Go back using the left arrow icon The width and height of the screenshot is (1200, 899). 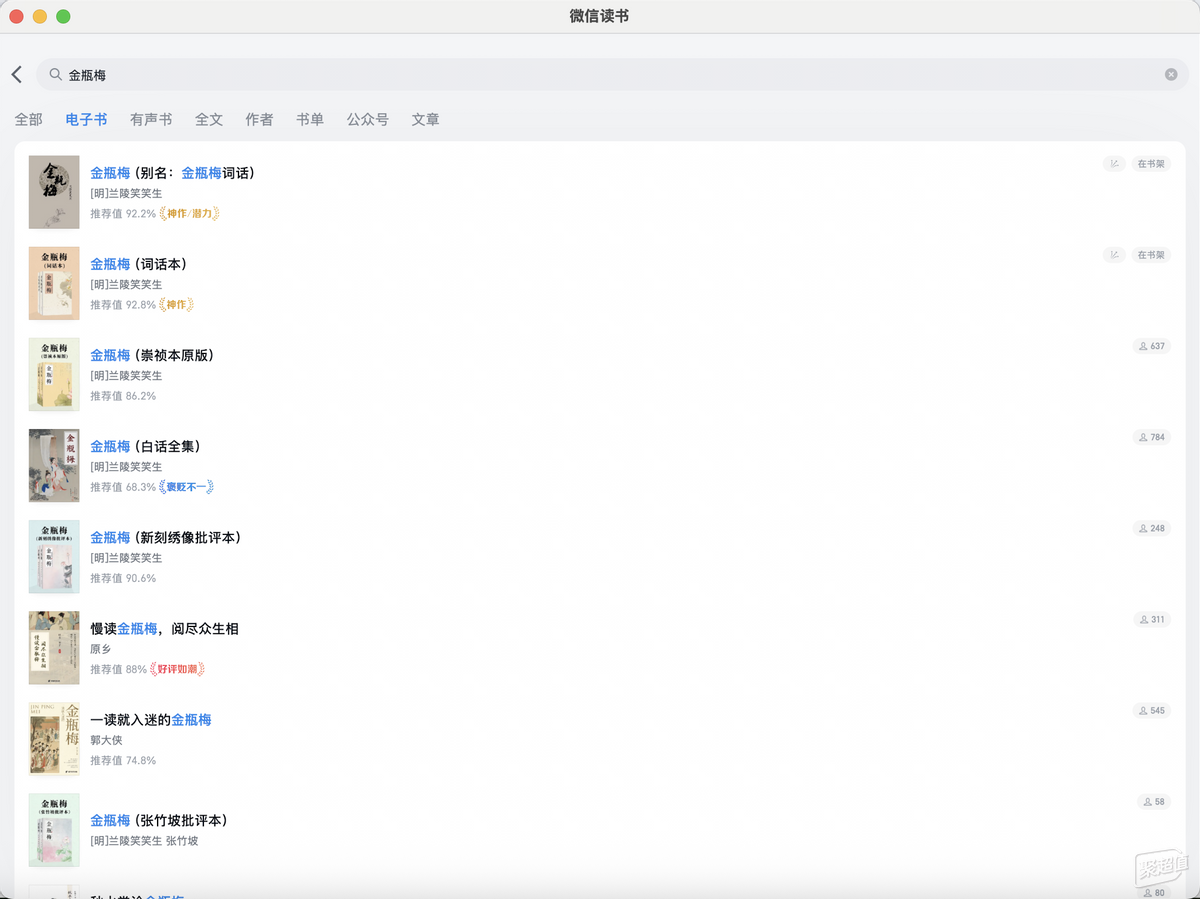tap(17, 75)
